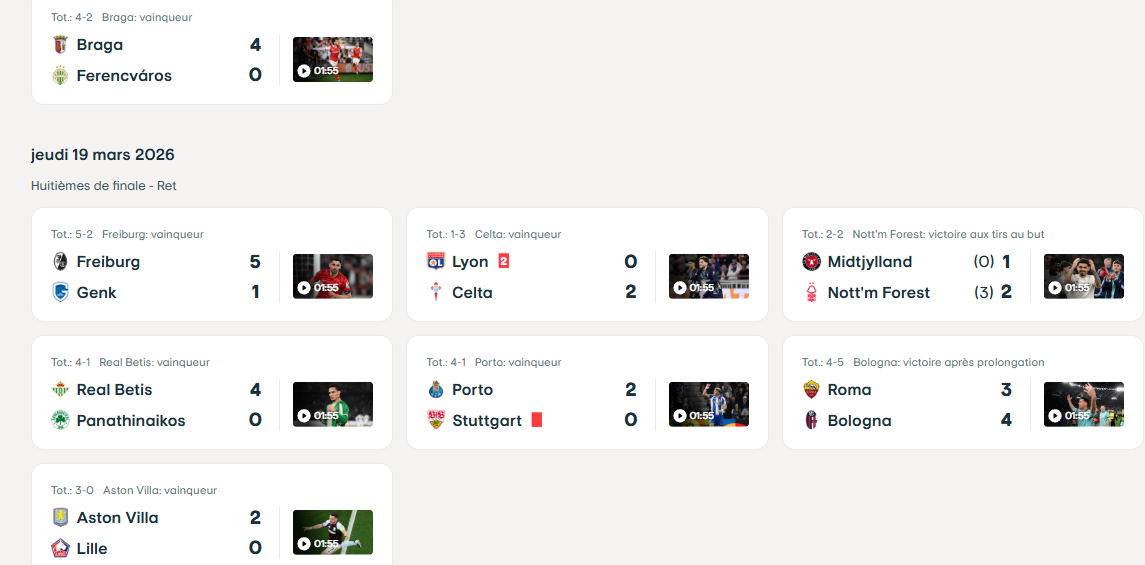
Task: Click the Panathinaikos club crest icon
Action: click(60, 421)
